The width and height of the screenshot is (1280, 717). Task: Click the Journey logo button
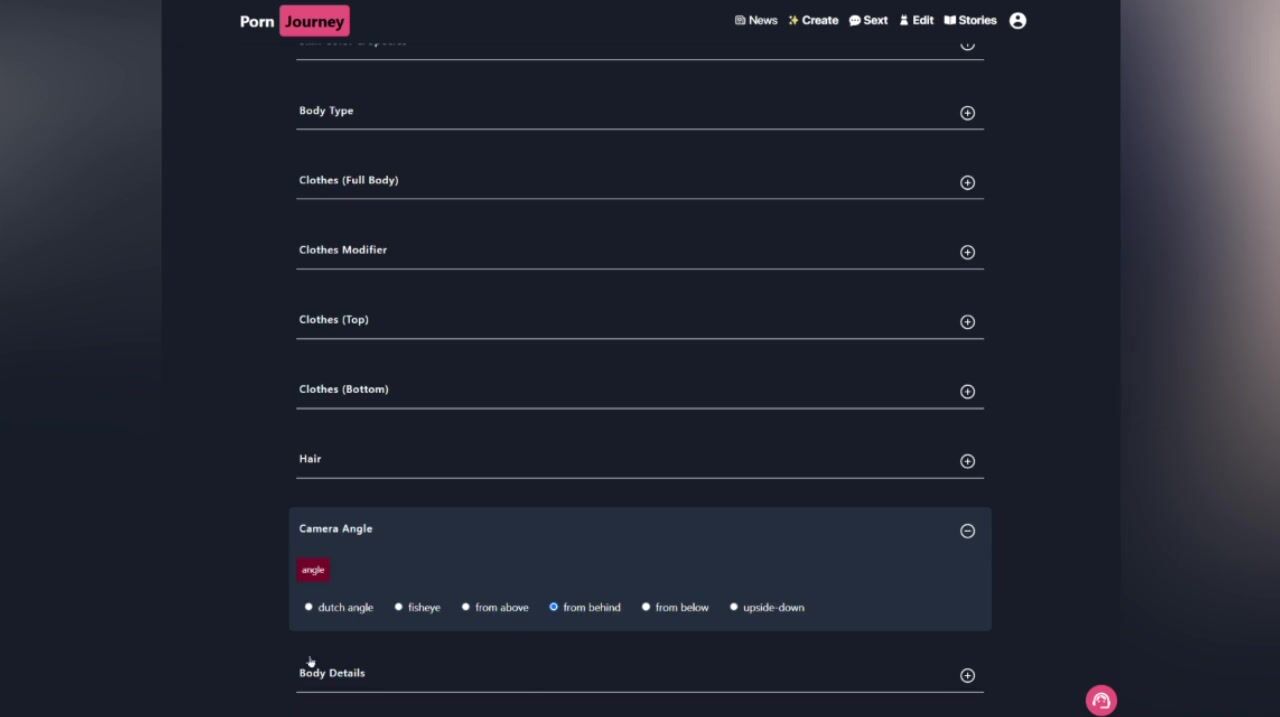314,21
